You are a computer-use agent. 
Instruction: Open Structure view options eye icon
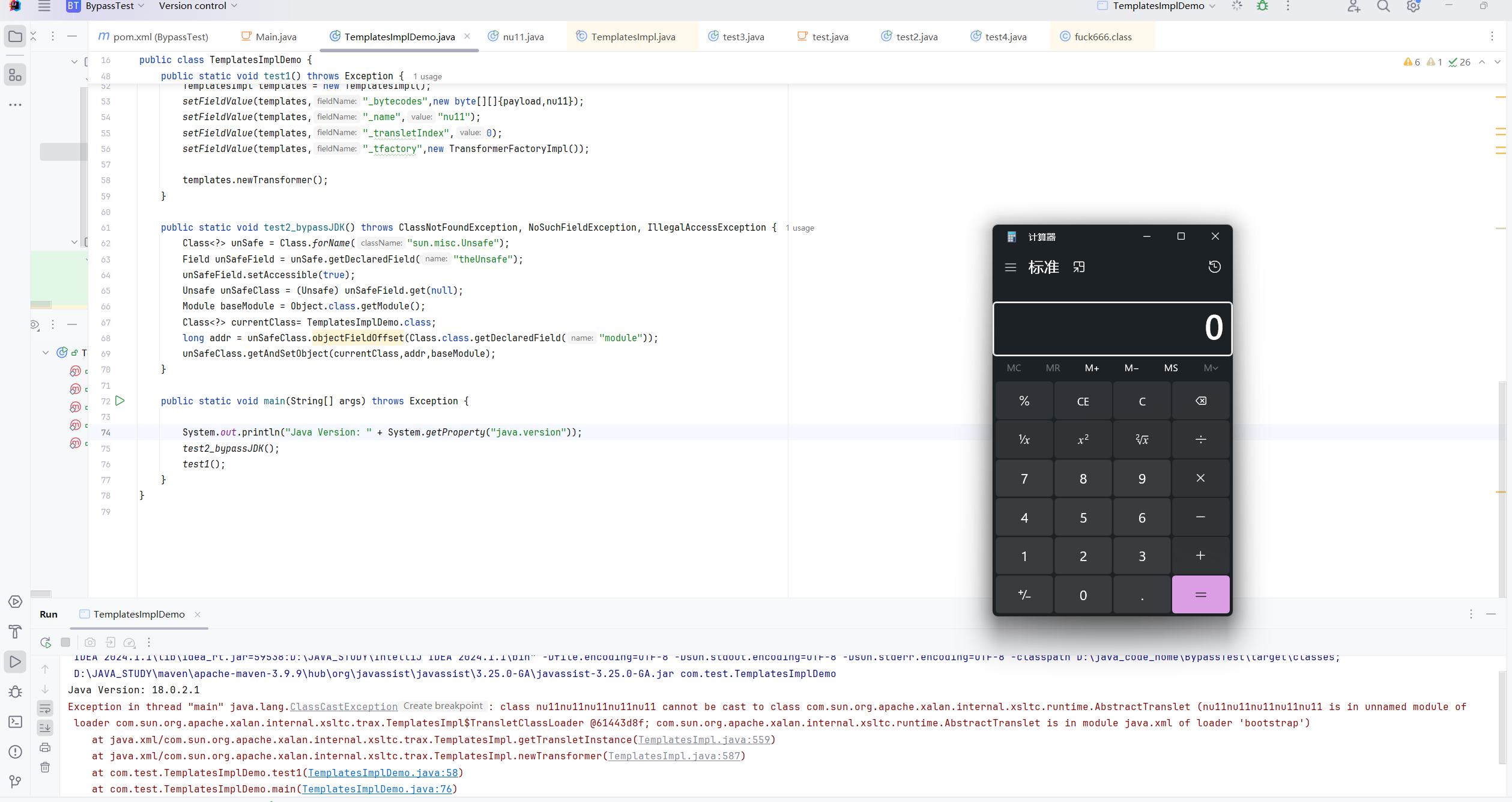coord(35,325)
